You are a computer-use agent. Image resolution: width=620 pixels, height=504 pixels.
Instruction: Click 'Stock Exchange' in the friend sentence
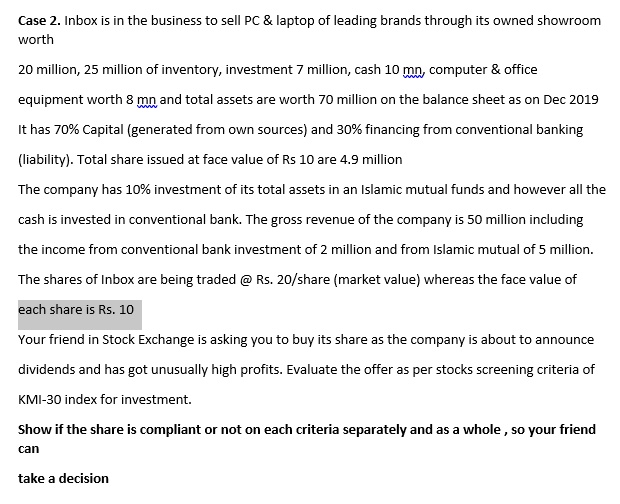tap(148, 340)
